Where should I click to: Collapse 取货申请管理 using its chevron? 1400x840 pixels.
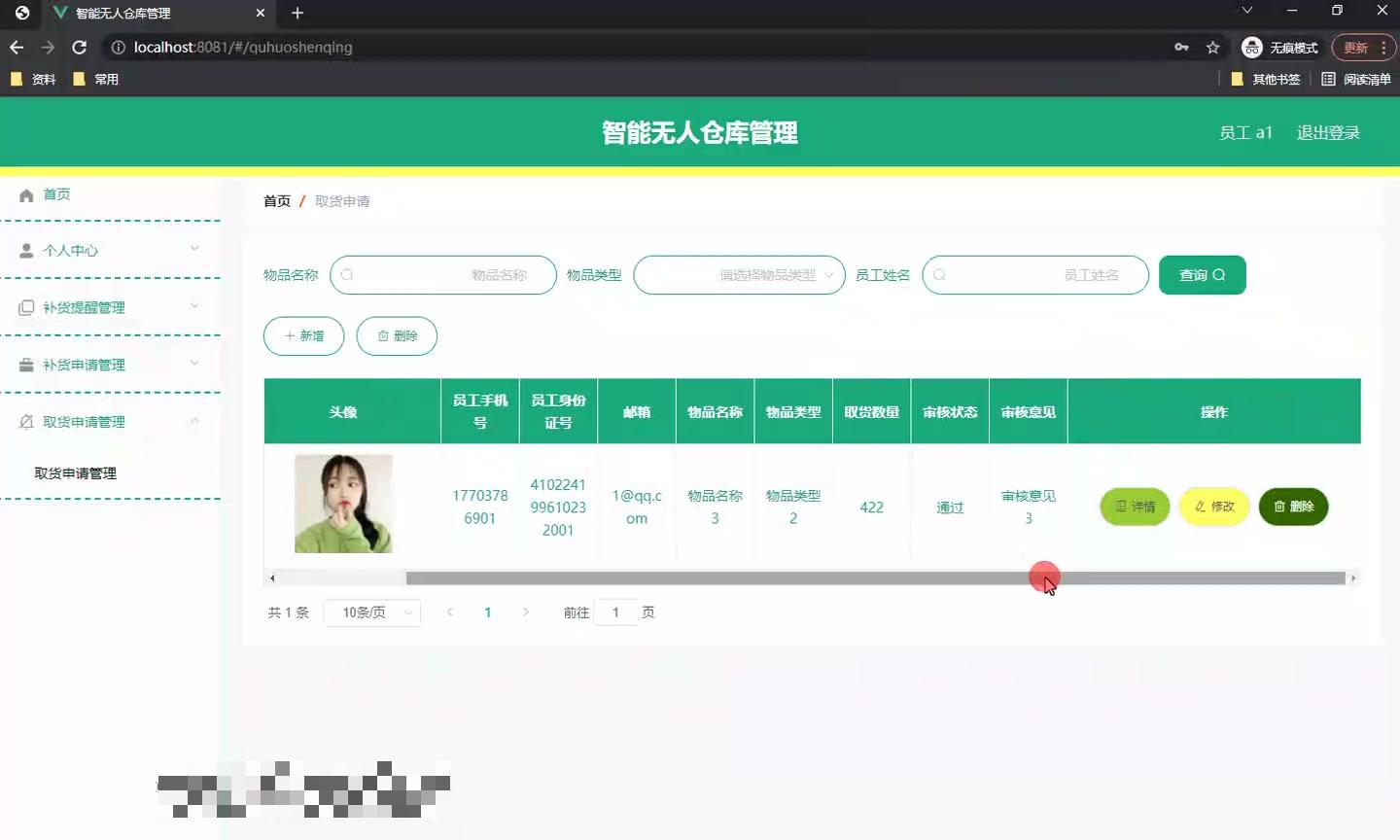(x=194, y=421)
